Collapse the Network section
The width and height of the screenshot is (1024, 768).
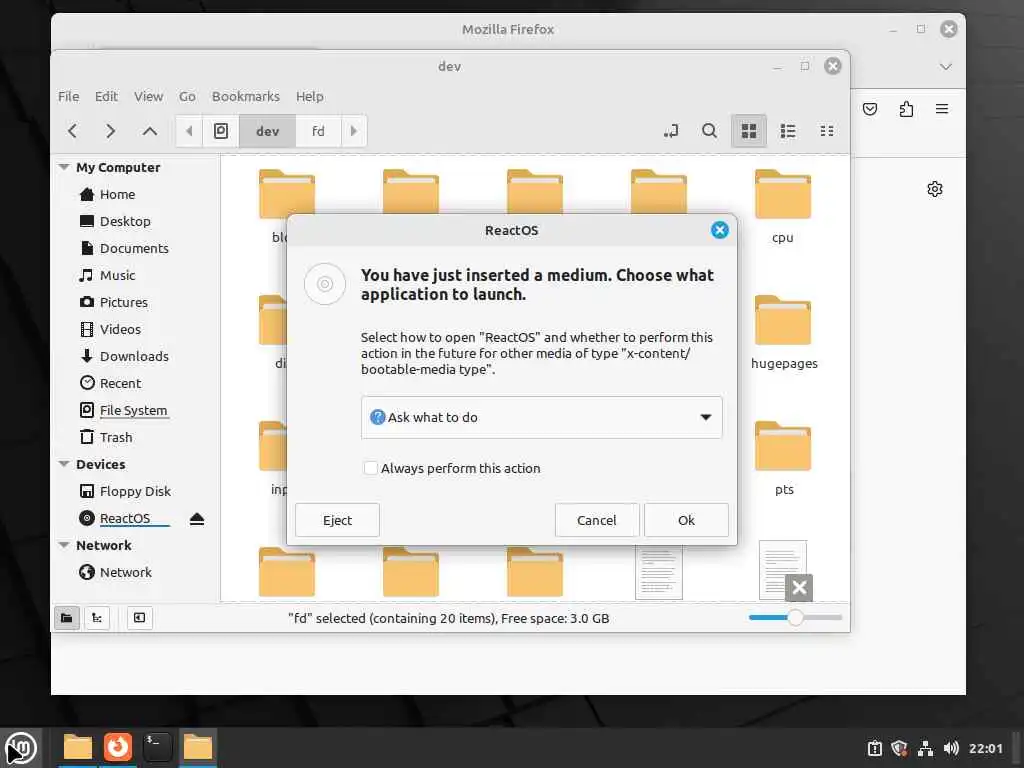click(x=64, y=545)
